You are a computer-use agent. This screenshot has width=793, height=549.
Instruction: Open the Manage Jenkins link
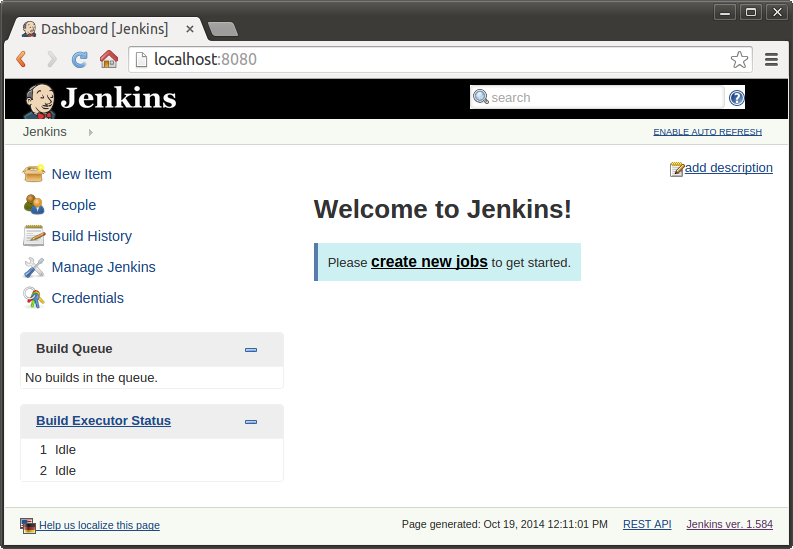point(104,267)
